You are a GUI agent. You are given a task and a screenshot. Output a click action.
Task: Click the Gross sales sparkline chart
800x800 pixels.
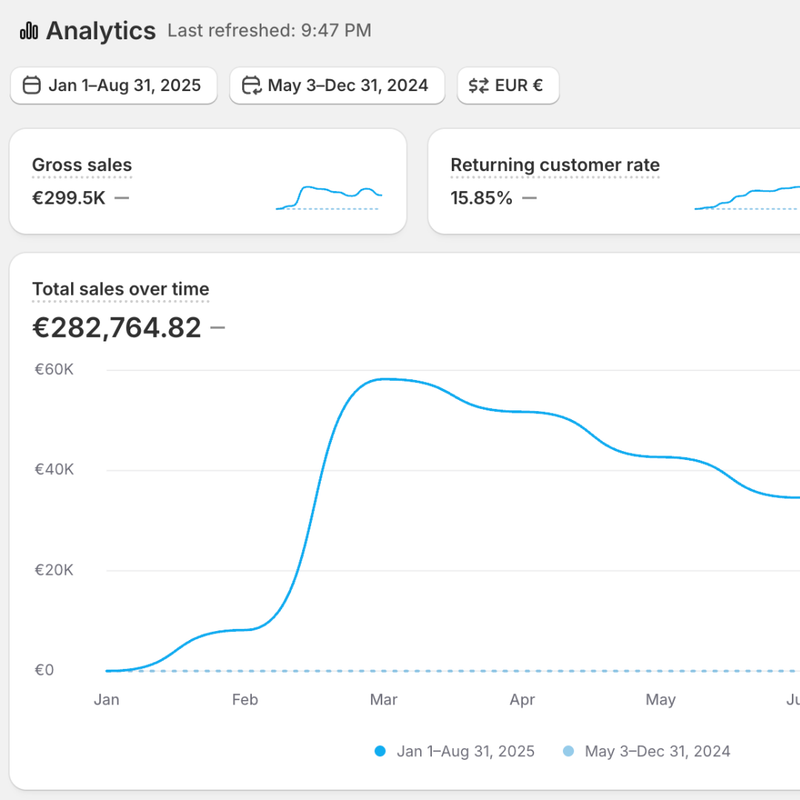(x=328, y=197)
